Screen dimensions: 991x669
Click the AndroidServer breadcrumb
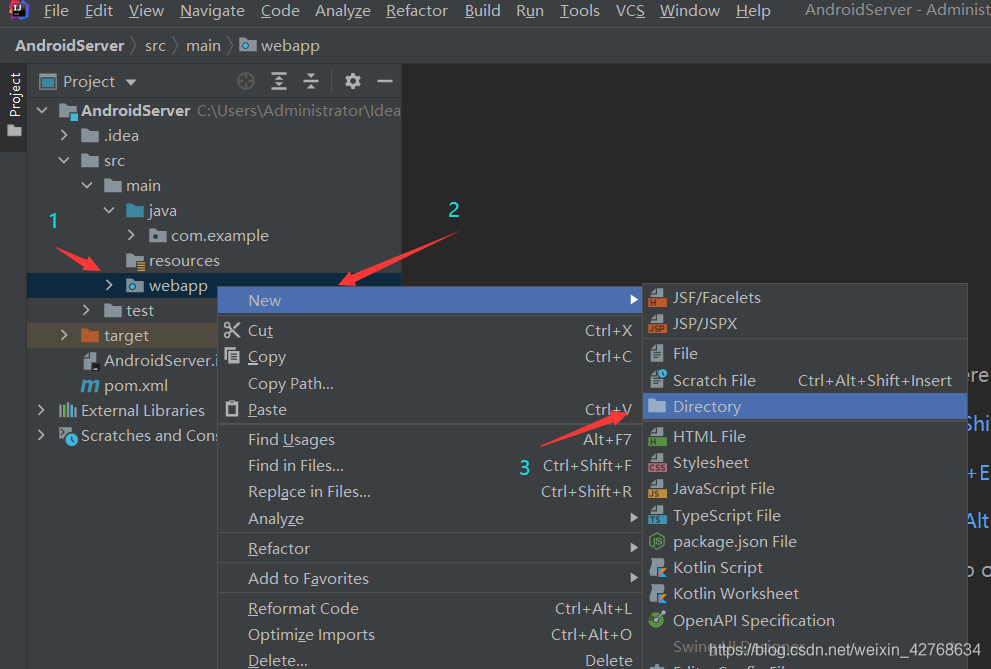pos(70,45)
